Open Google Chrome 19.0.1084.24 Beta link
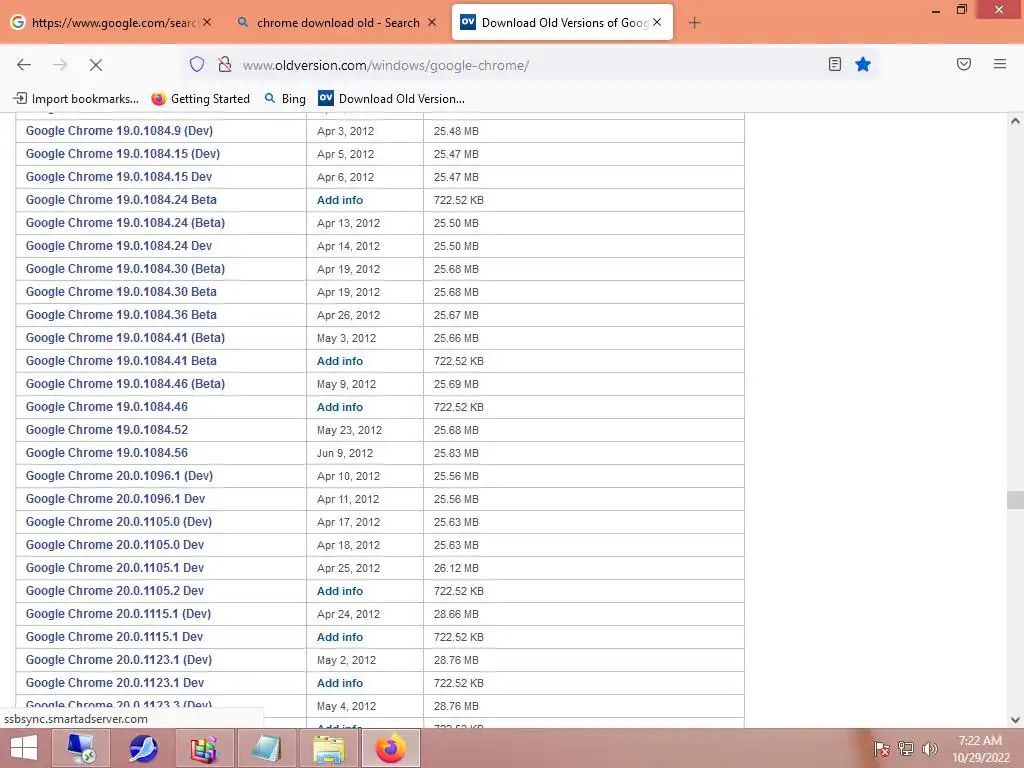The image size is (1024, 768). [121, 200]
